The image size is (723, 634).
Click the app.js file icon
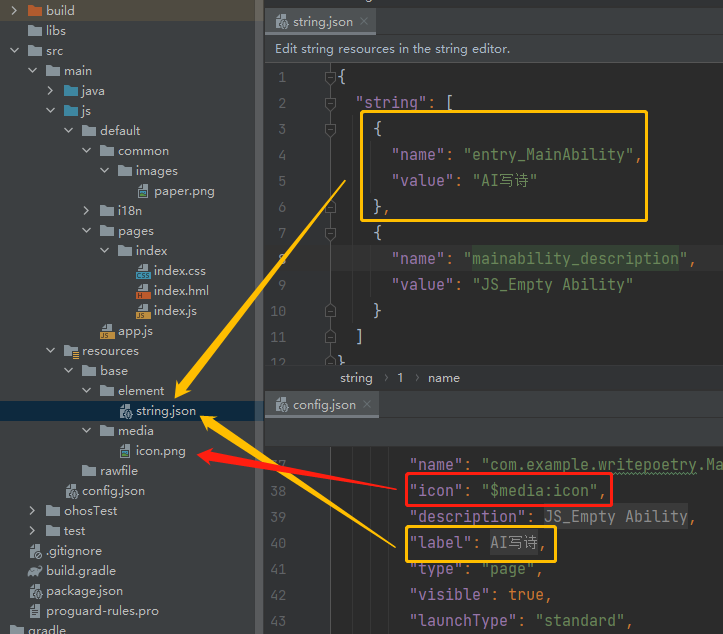pos(107,331)
